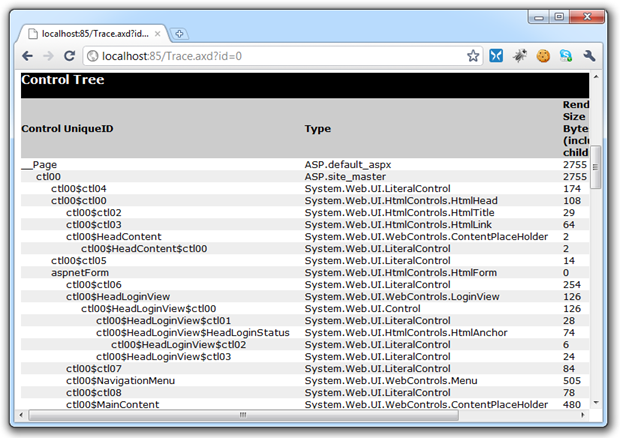
Task: Click the blue X extension icon
Action: pyautogui.click(x=496, y=56)
